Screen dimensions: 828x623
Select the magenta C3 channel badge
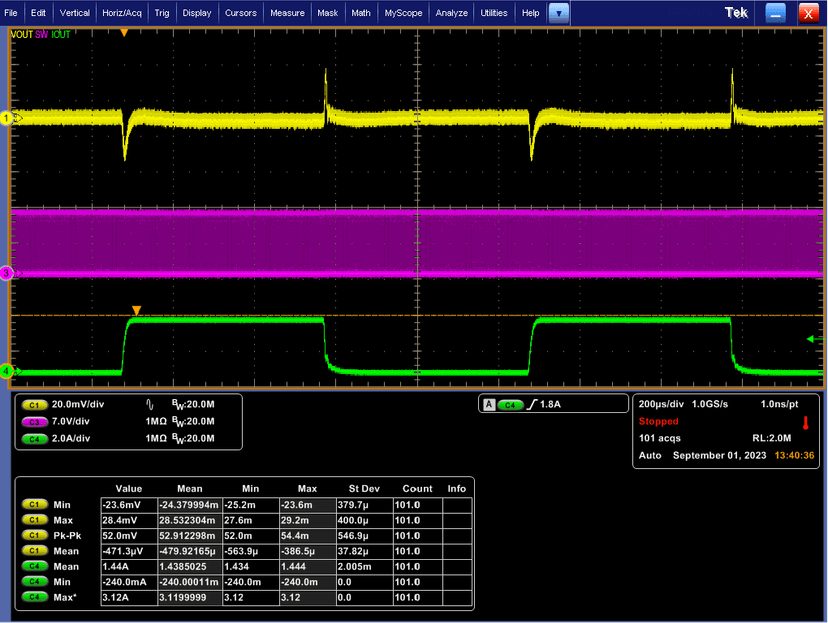[34, 422]
